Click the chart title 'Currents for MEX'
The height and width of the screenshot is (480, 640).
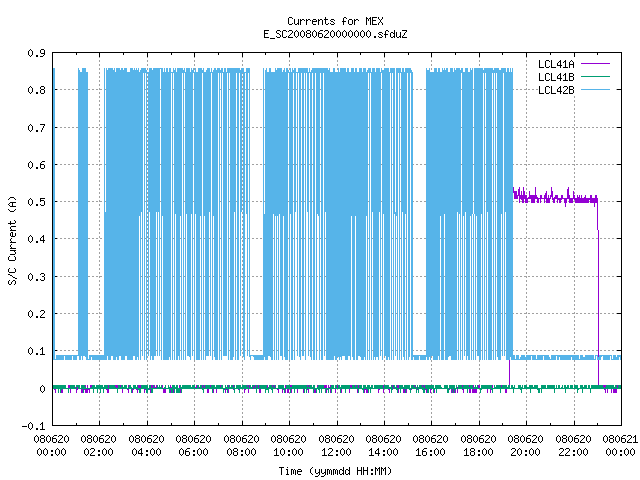click(x=335, y=21)
